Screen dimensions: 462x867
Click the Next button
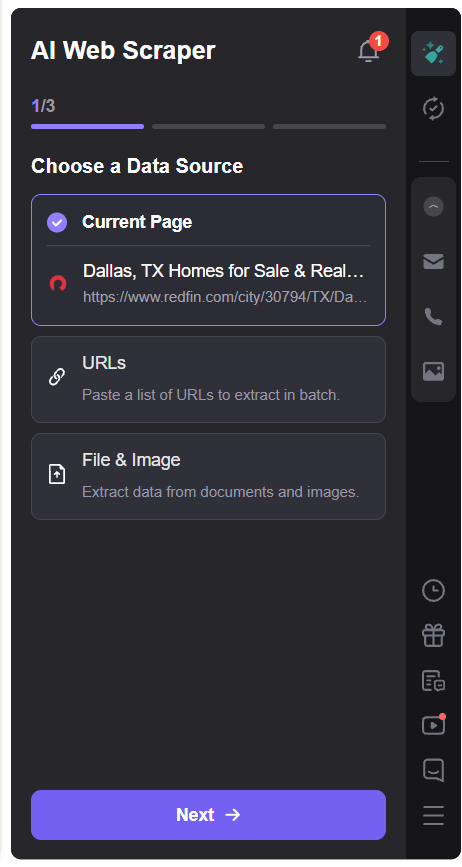click(x=208, y=814)
